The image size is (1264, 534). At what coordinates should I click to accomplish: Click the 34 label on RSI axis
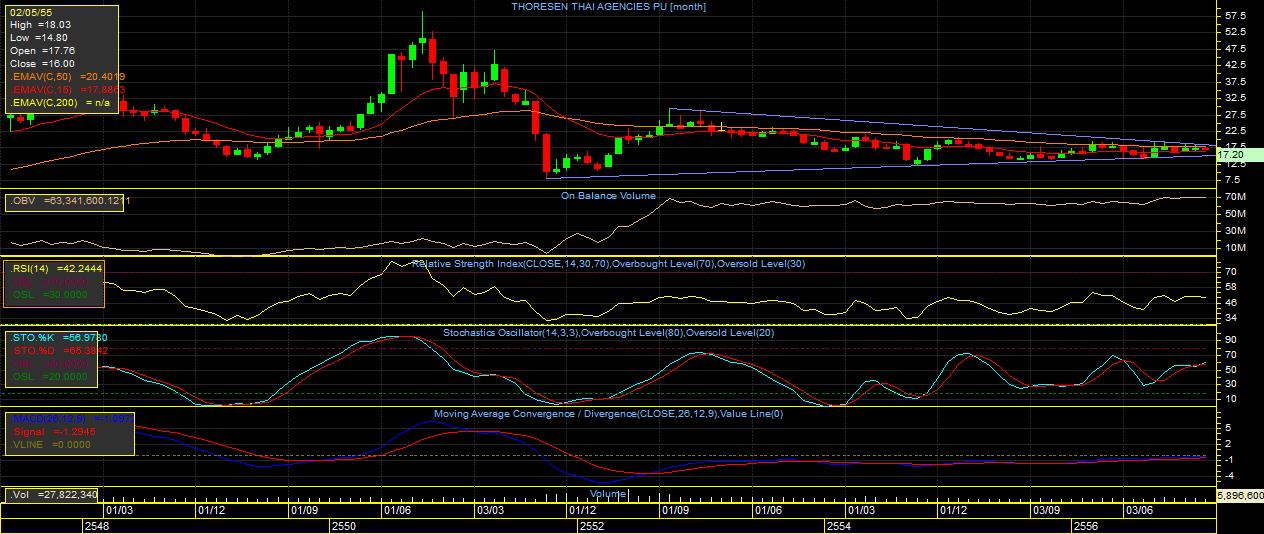click(1229, 318)
